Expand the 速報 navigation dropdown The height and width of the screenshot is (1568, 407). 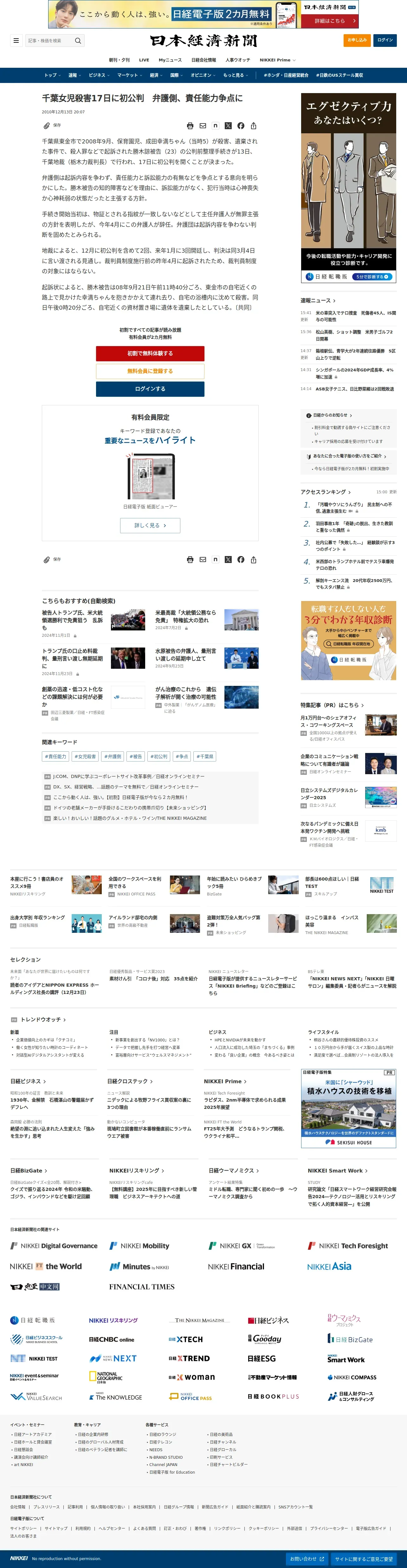click(x=74, y=75)
